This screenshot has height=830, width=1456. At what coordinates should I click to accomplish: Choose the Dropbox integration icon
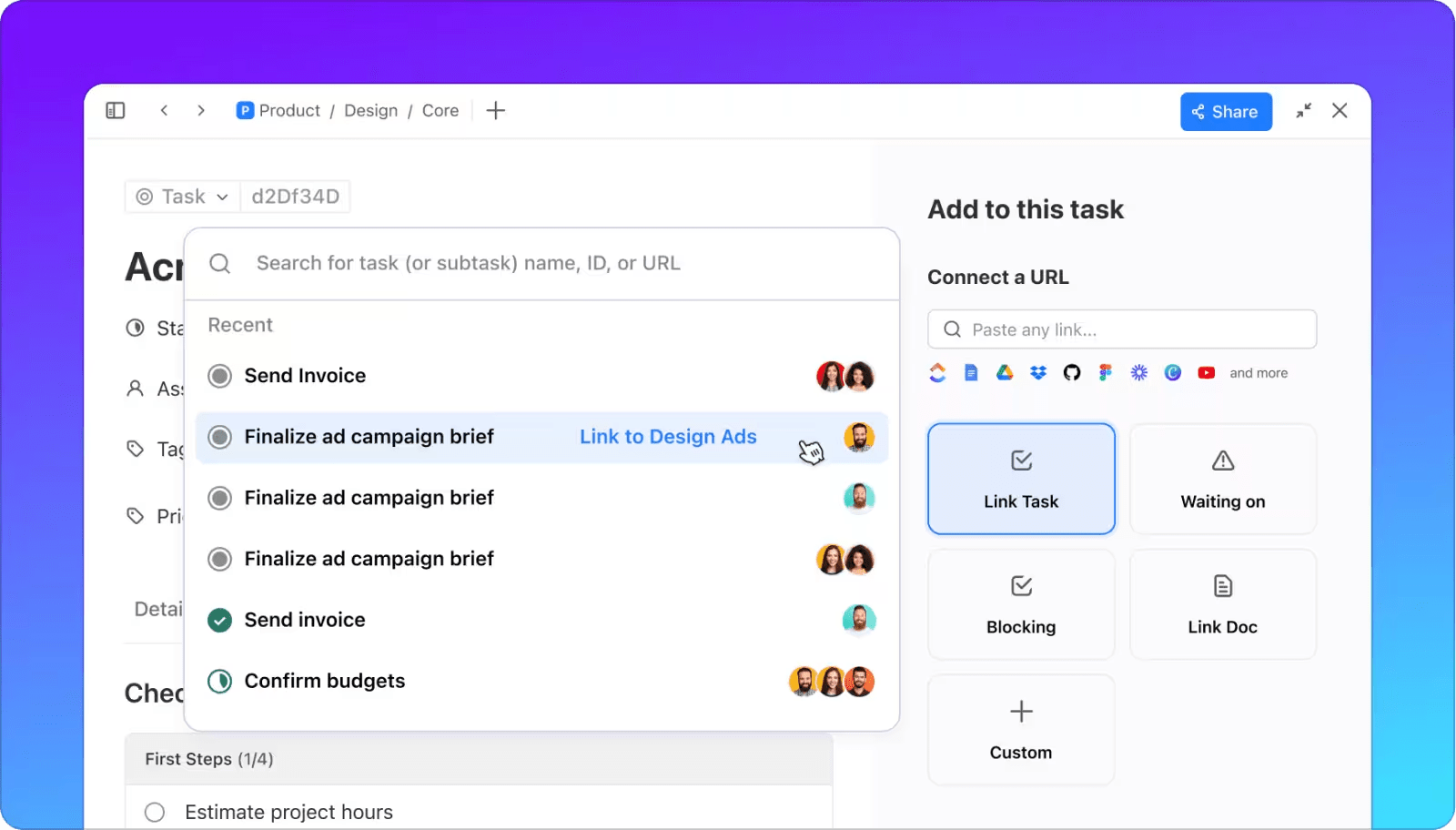pos(1037,372)
